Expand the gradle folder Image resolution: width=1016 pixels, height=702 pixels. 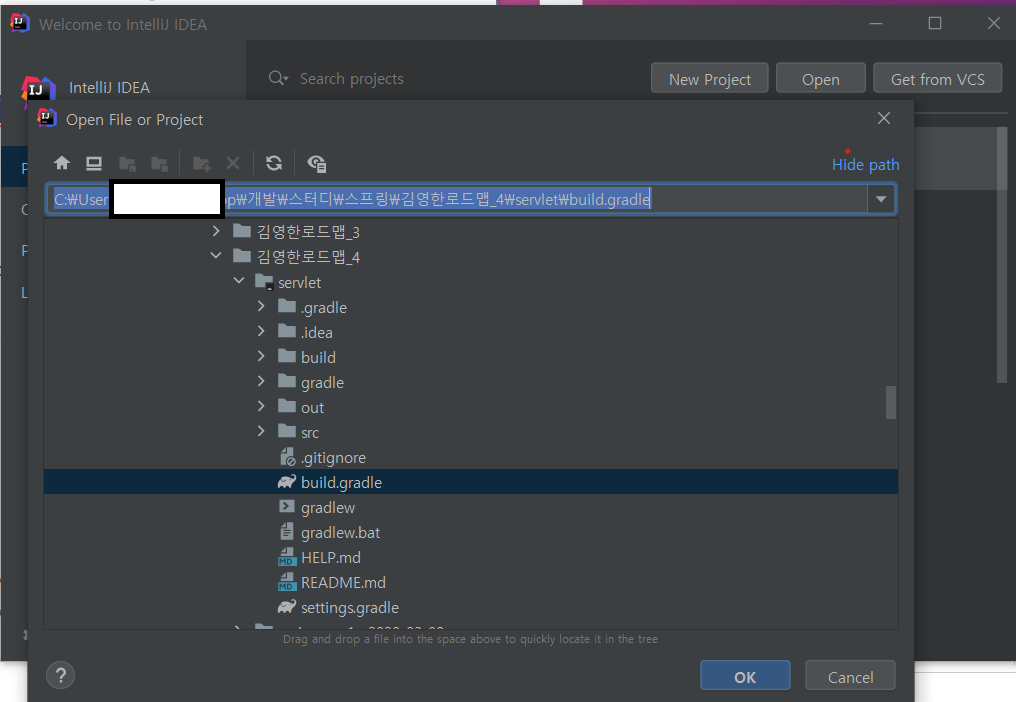point(261,381)
